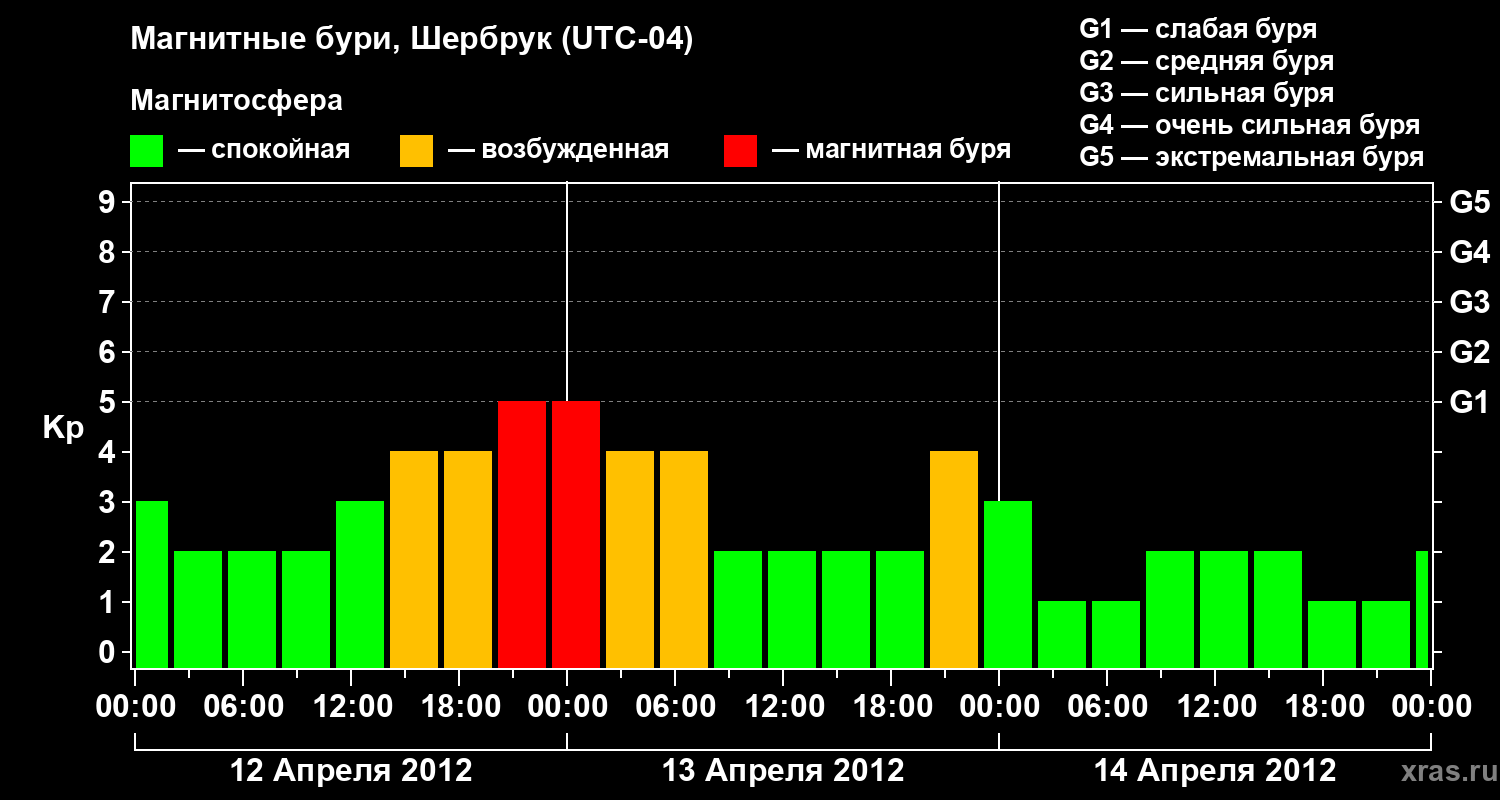Click the G5 label on right axis

pyautogui.click(x=1469, y=202)
